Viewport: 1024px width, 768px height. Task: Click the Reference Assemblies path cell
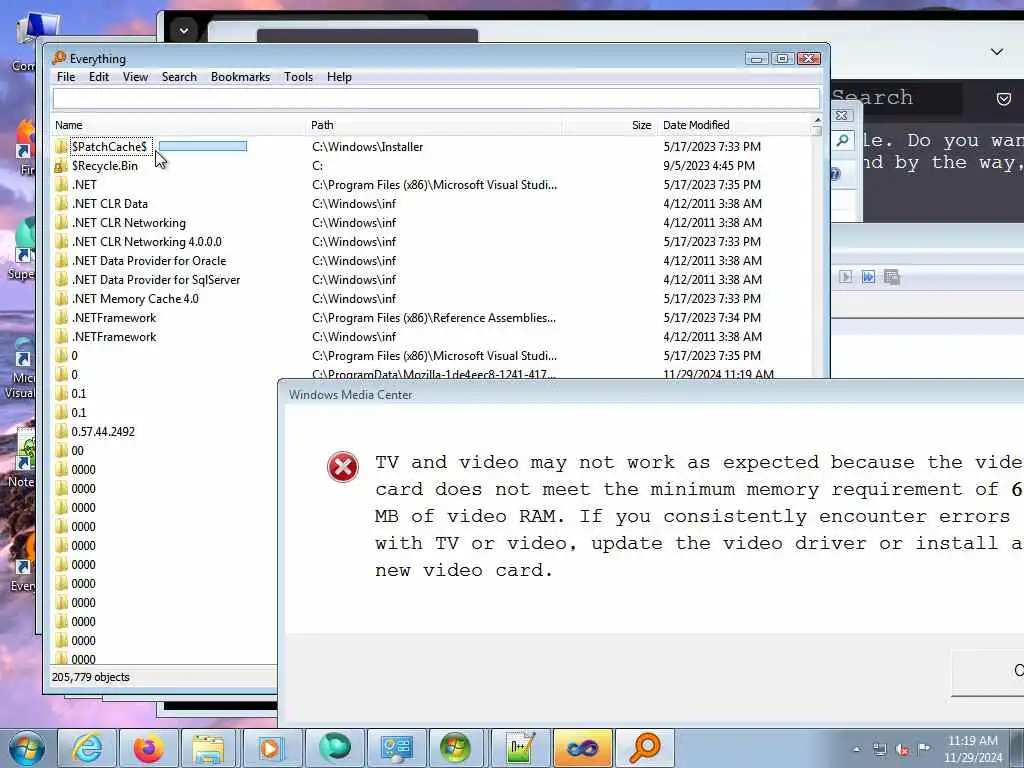click(434, 317)
